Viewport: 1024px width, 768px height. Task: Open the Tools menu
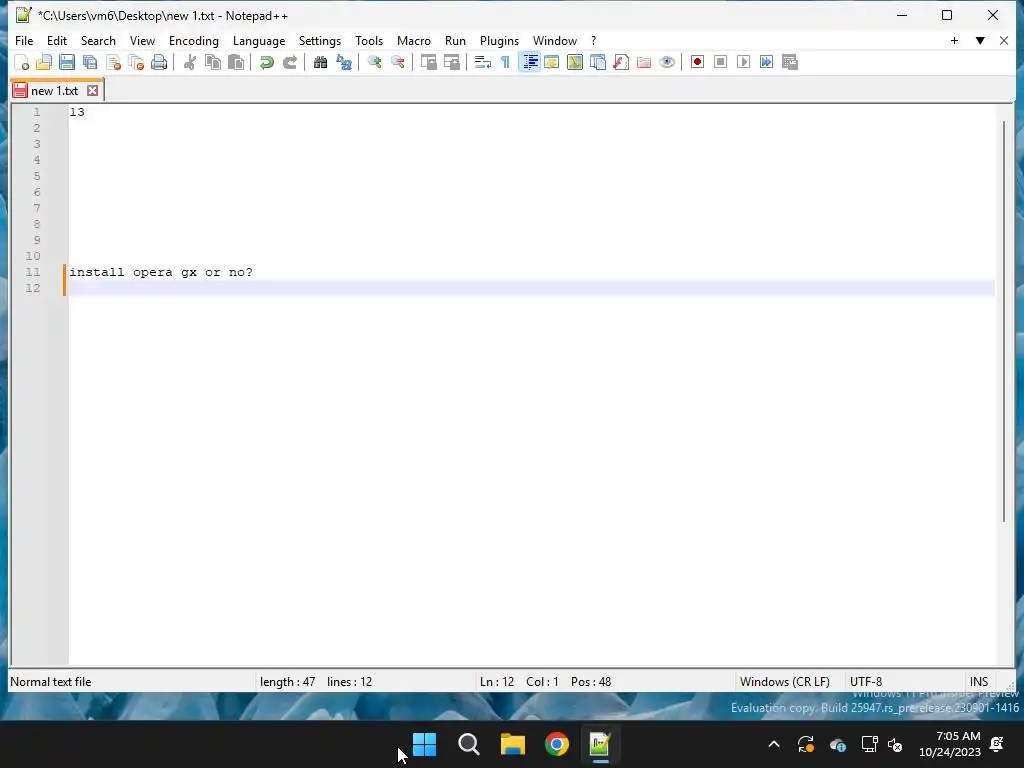coord(369,40)
